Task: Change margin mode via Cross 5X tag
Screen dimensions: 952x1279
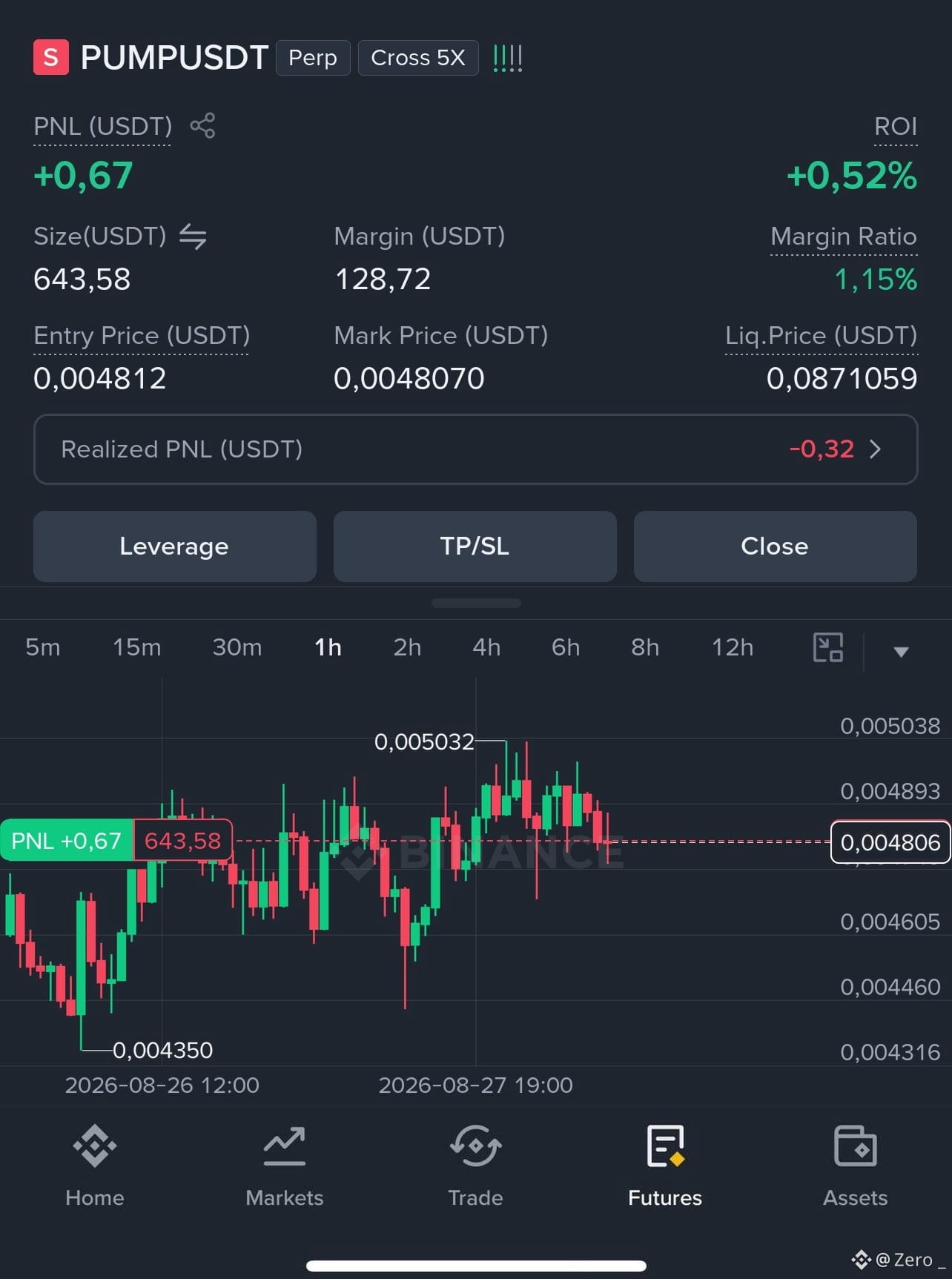Action: pyautogui.click(x=418, y=58)
